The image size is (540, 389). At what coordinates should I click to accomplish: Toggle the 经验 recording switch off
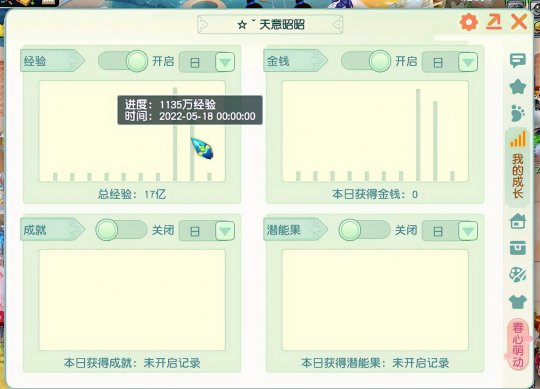[x=123, y=61]
